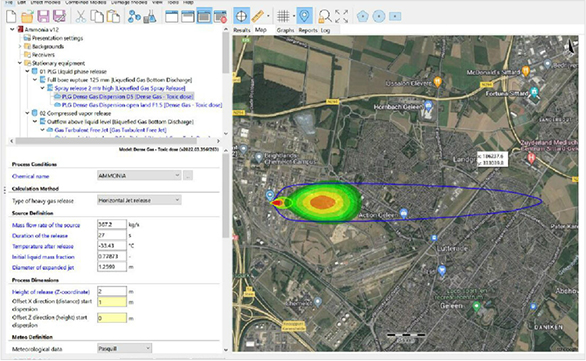The height and width of the screenshot is (361, 586).
Task: Open the grid options dropdown arrow
Action: click(294, 16)
